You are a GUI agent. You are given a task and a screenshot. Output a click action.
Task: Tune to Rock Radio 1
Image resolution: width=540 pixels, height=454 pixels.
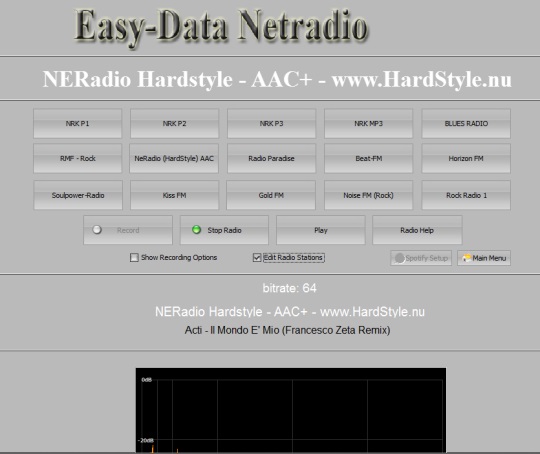[466, 195]
